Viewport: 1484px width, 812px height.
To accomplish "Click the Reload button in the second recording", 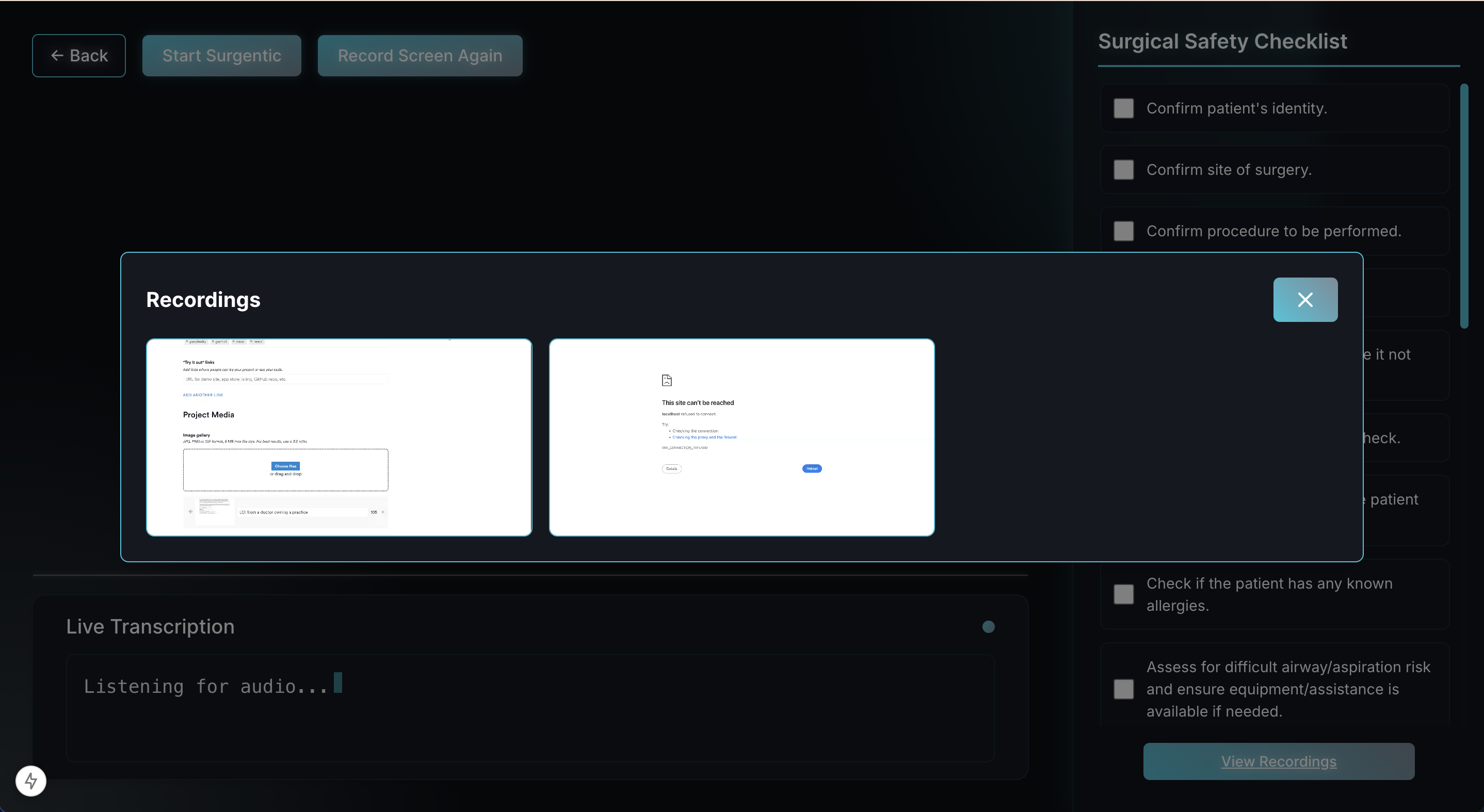I will coord(812,469).
